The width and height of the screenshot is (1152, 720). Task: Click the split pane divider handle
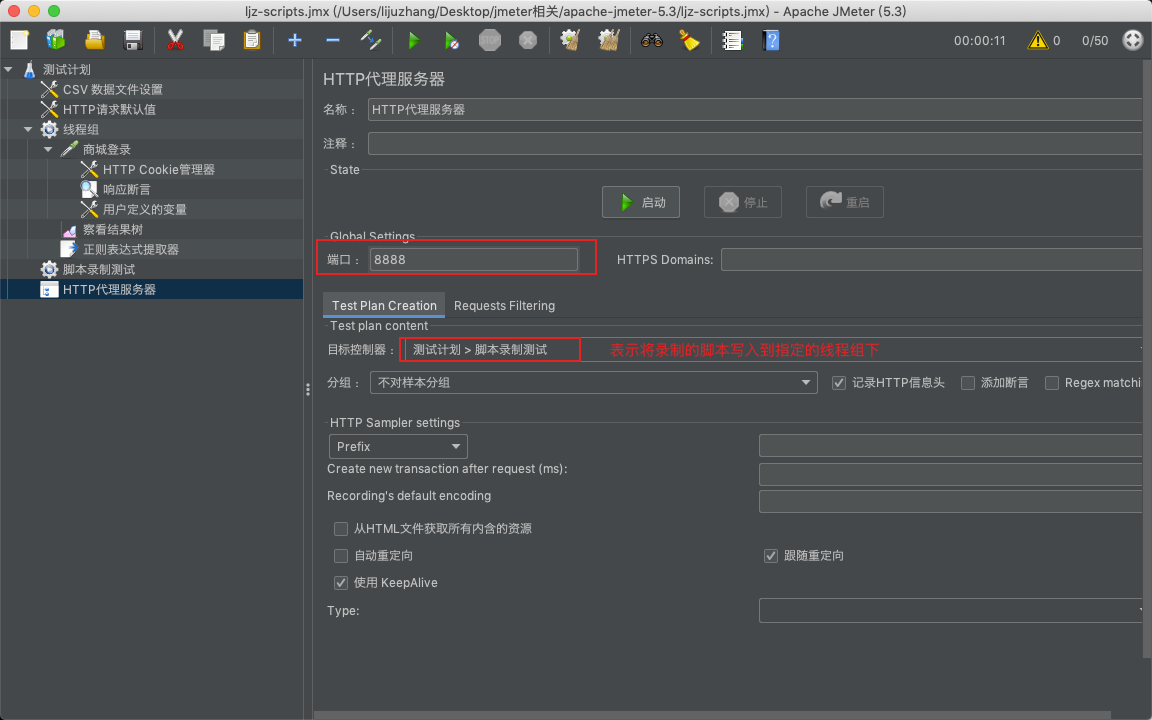[308, 389]
